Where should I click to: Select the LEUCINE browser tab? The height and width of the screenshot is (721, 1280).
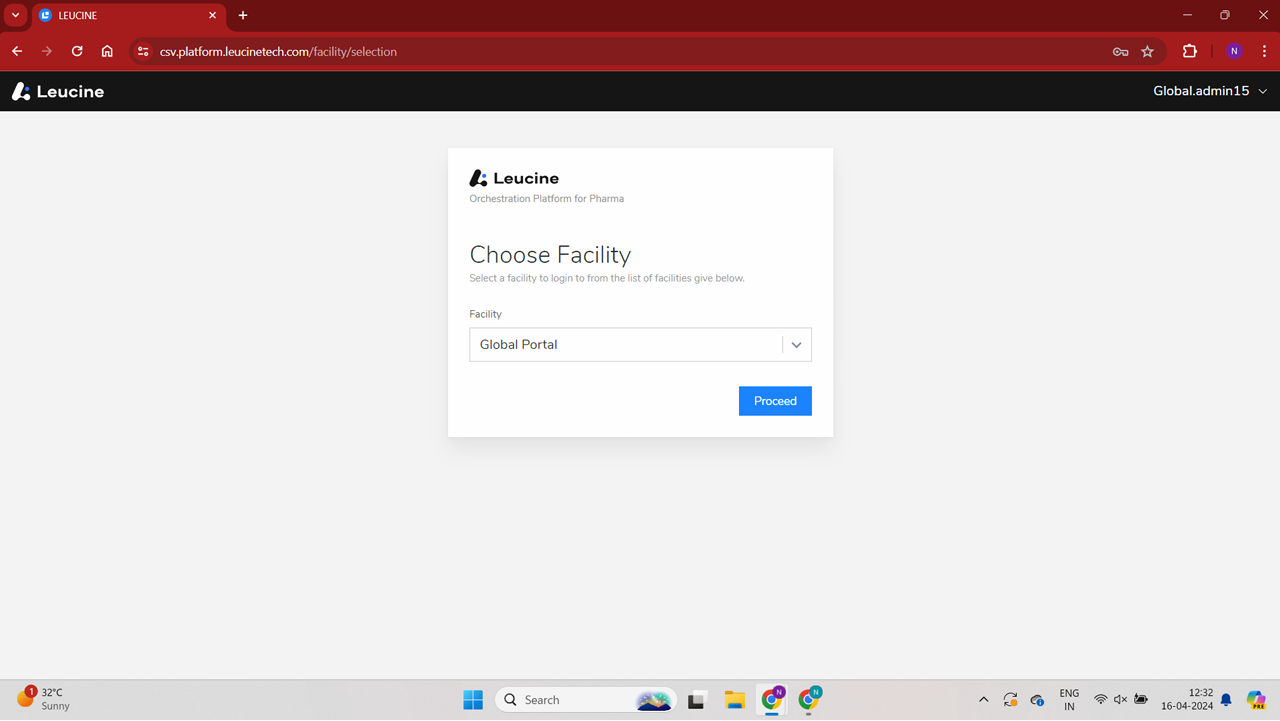127,16
